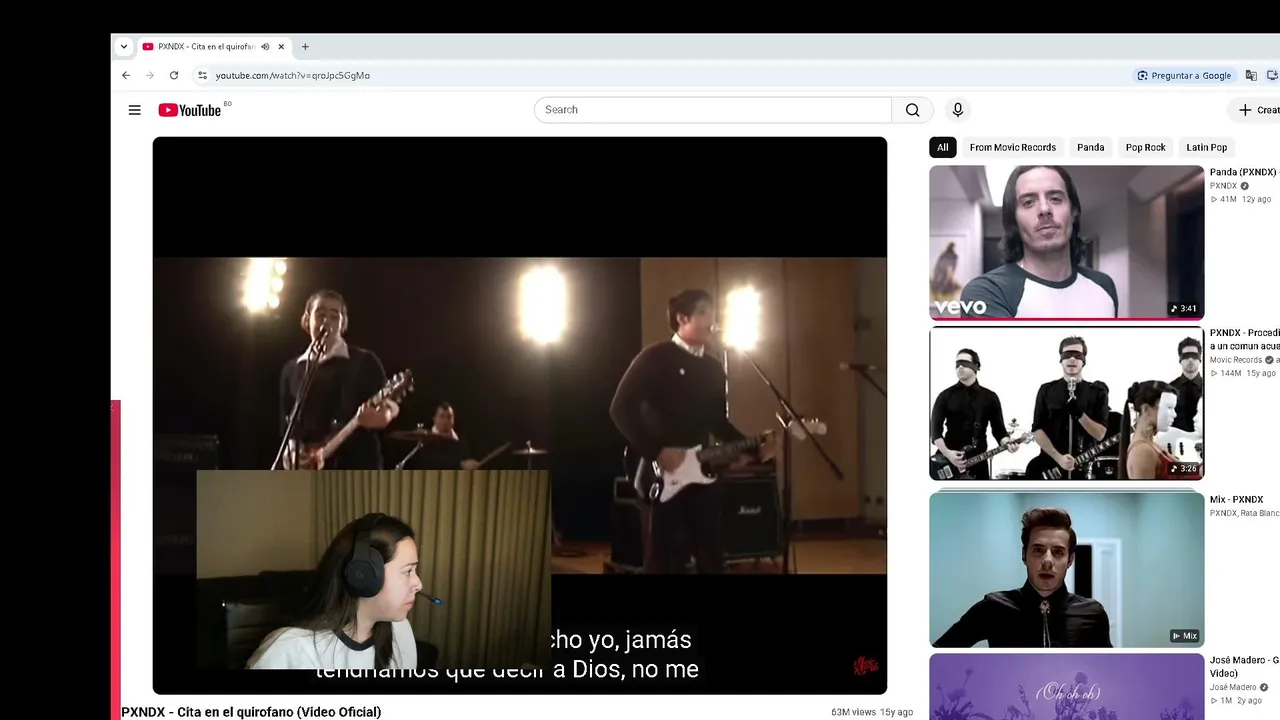This screenshot has width=1280, height=720.
Task: Open the vevo Panda (PXNDX) video thumbnail
Action: click(1066, 242)
